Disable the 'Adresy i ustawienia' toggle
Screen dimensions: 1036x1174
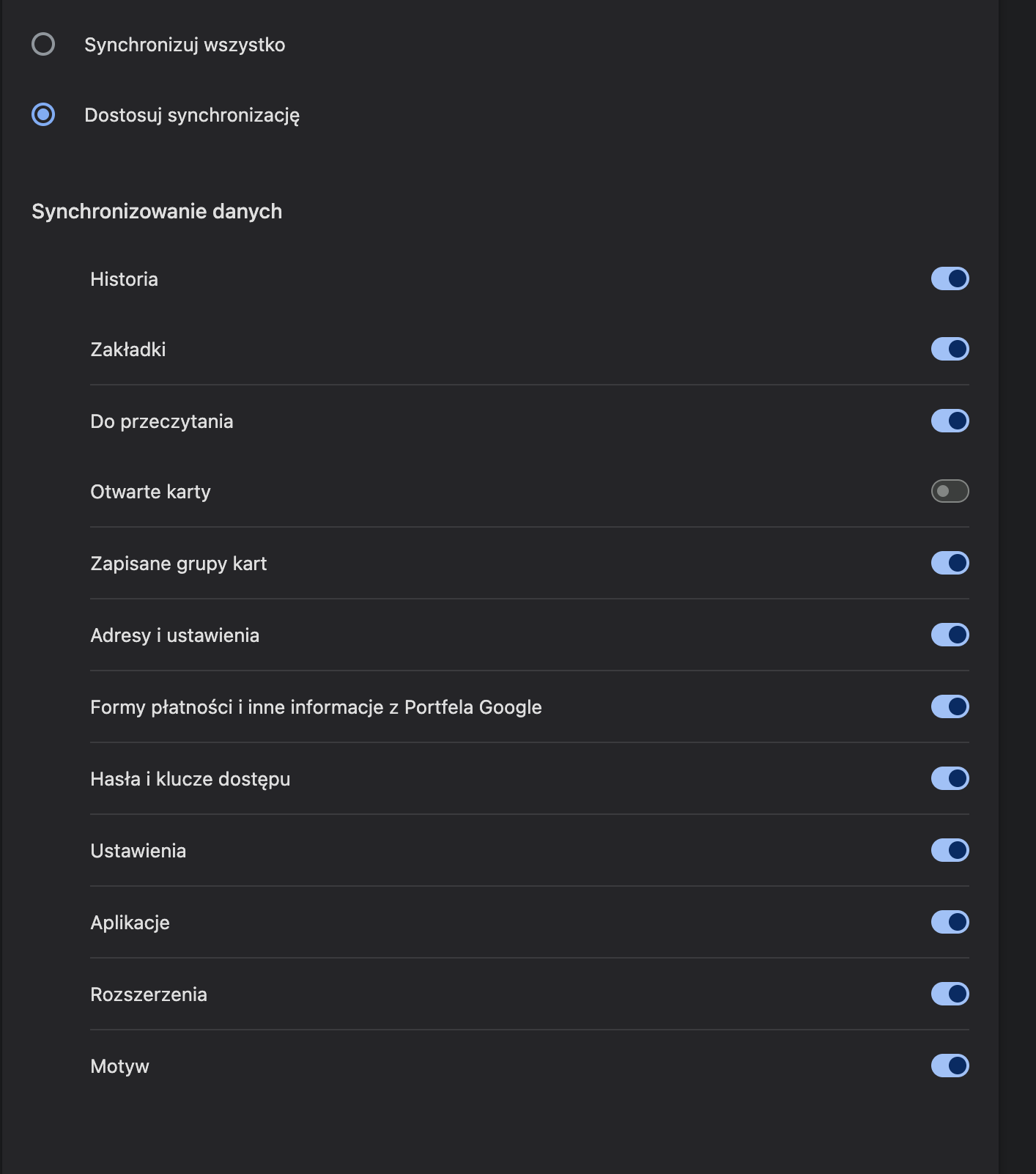pyautogui.click(x=950, y=635)
